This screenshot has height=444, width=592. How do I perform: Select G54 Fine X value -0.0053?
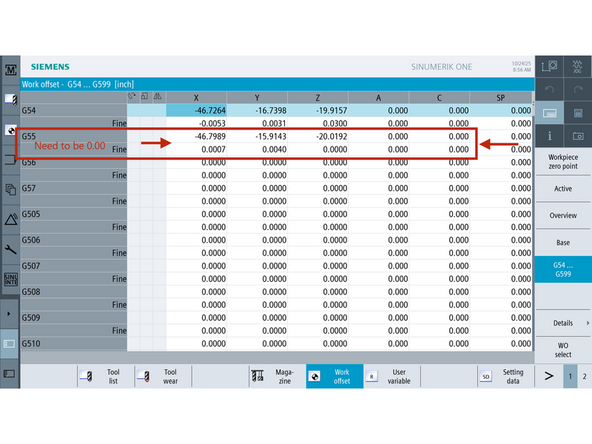(x=196, y=123)
